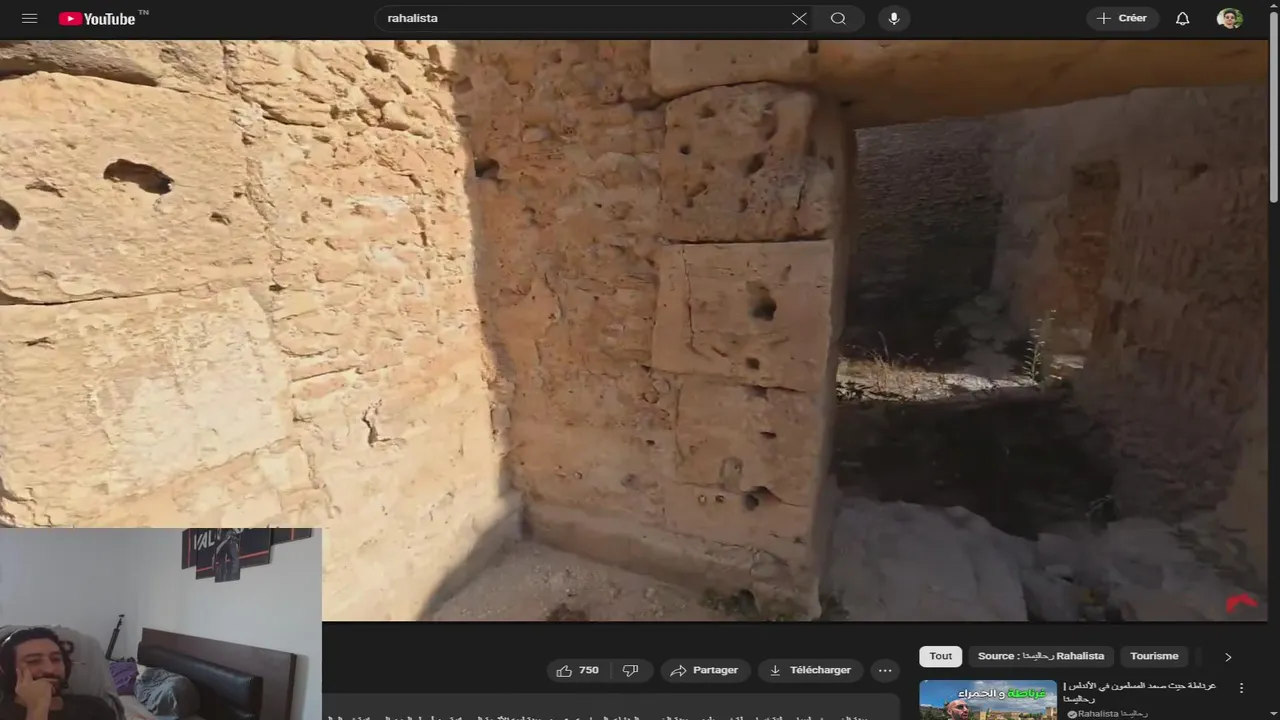
Task: Click the Arabic title of recommended video
Action: tap(1140, 691)
